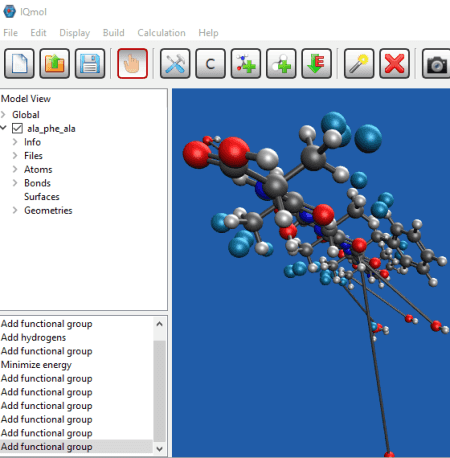Uncheck the ala_phe_ala molecule checkbox
This screenshot has width=450, height=458.
coord(17,128)
